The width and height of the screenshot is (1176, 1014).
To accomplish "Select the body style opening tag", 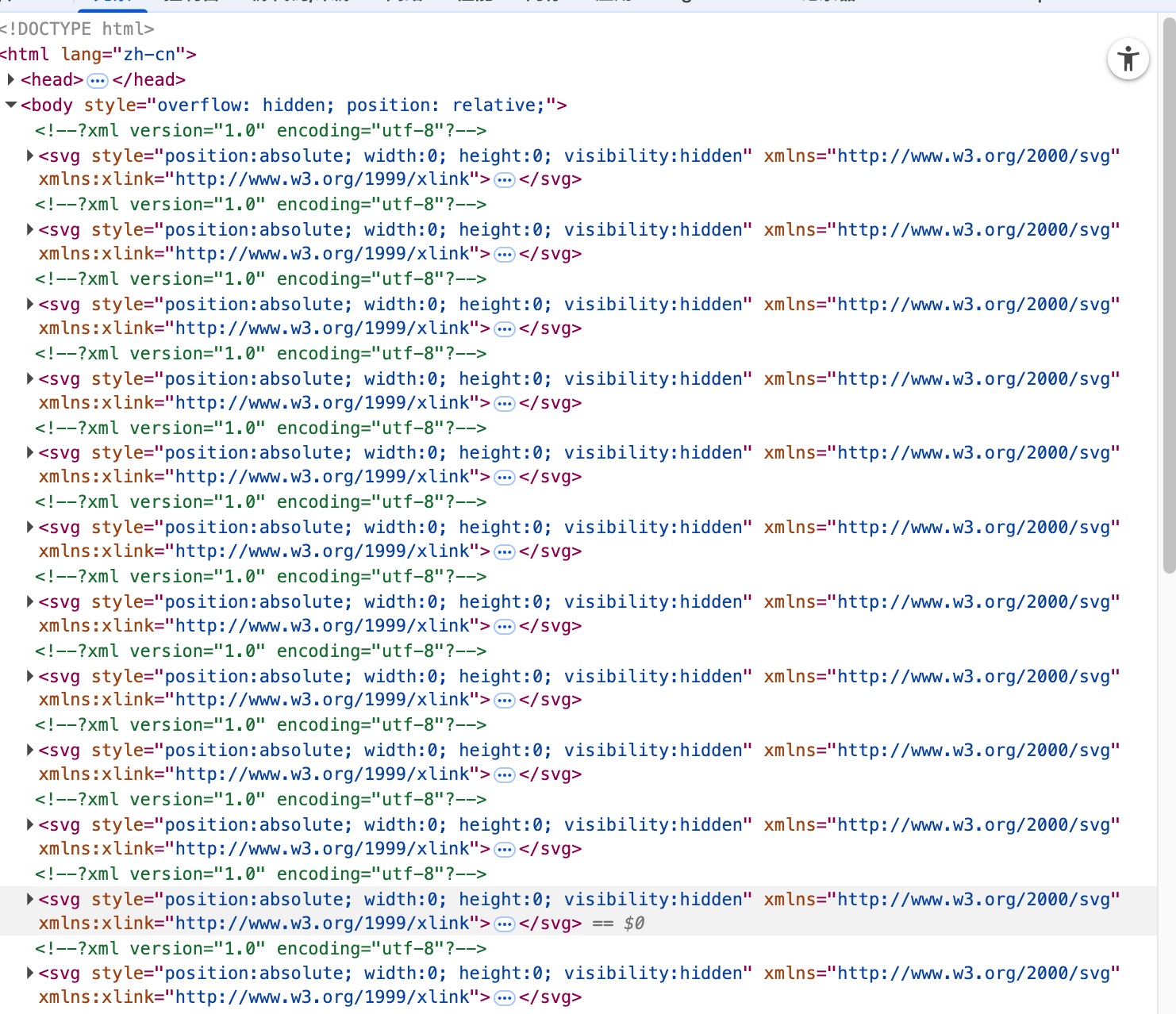I will [294, 105].
